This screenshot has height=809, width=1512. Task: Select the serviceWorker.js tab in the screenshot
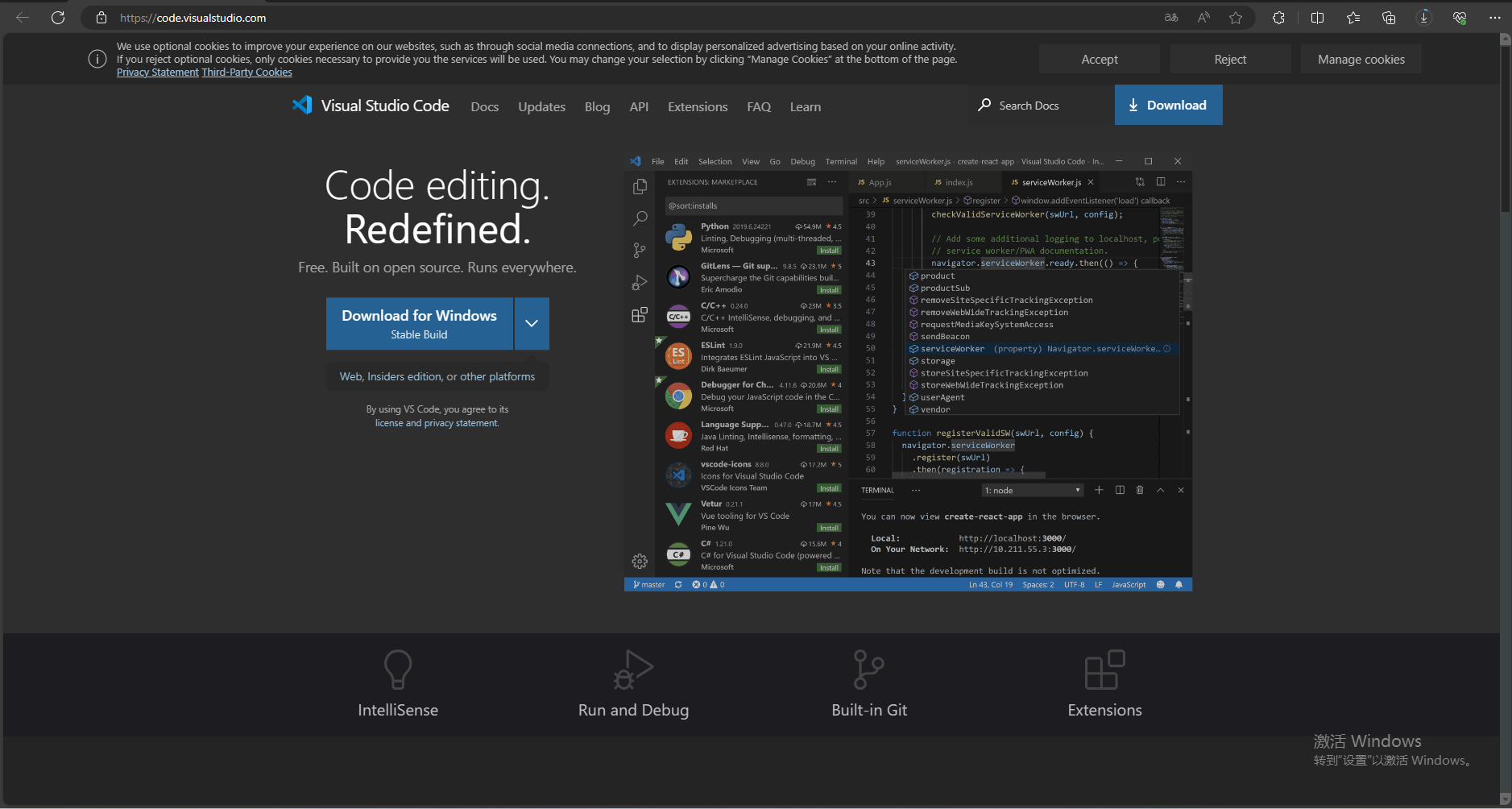pos(1051,182)
